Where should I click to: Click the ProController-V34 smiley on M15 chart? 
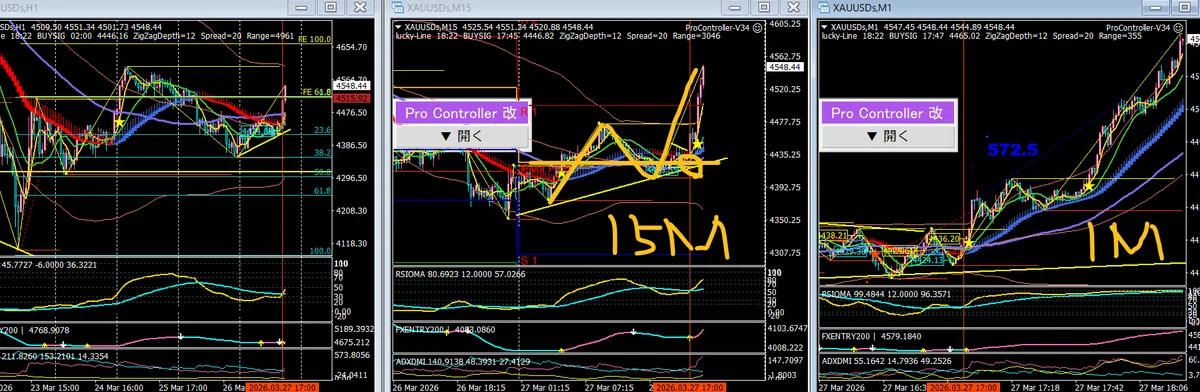pyautogui.click(x=758, y=27)
